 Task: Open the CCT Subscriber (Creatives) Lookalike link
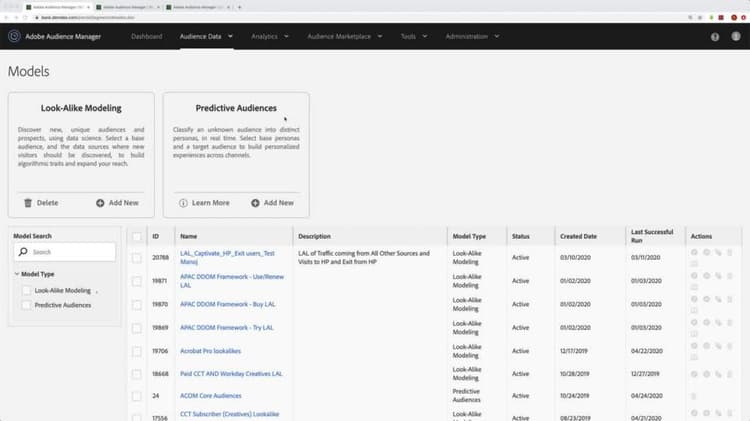pos(230,414)
